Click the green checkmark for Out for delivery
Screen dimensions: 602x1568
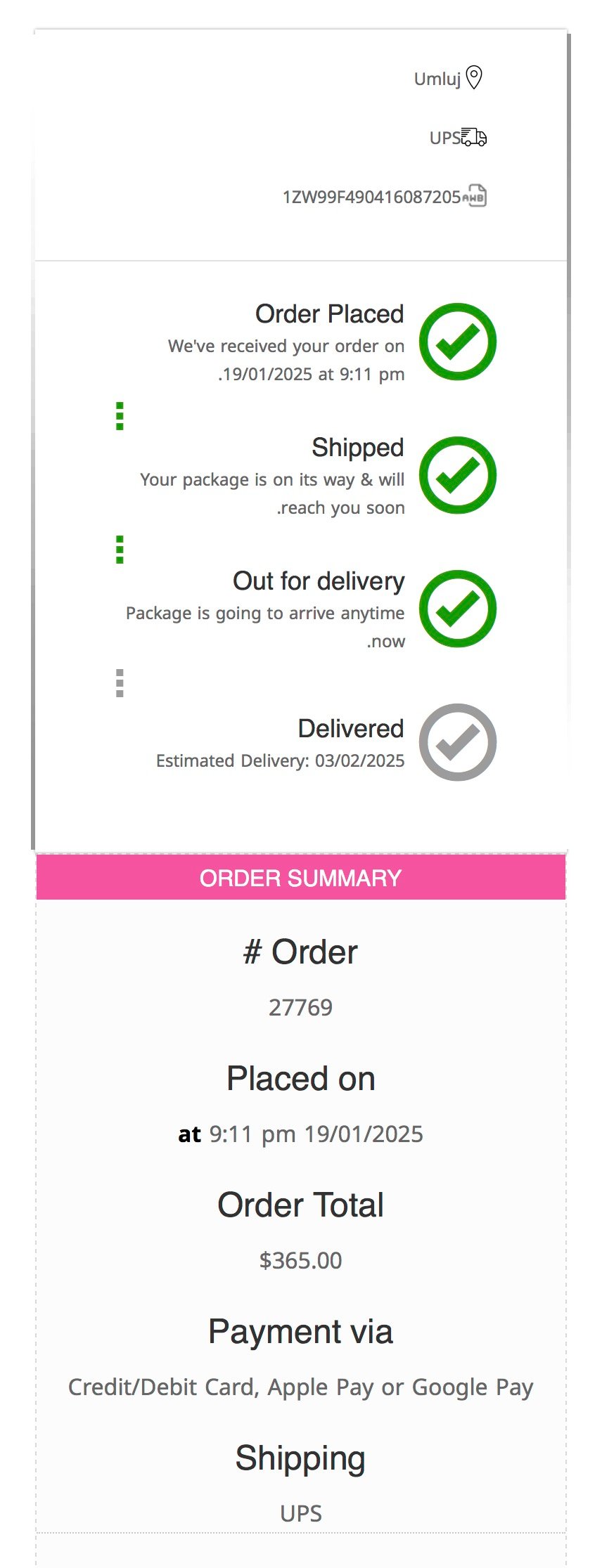[458, 609]
